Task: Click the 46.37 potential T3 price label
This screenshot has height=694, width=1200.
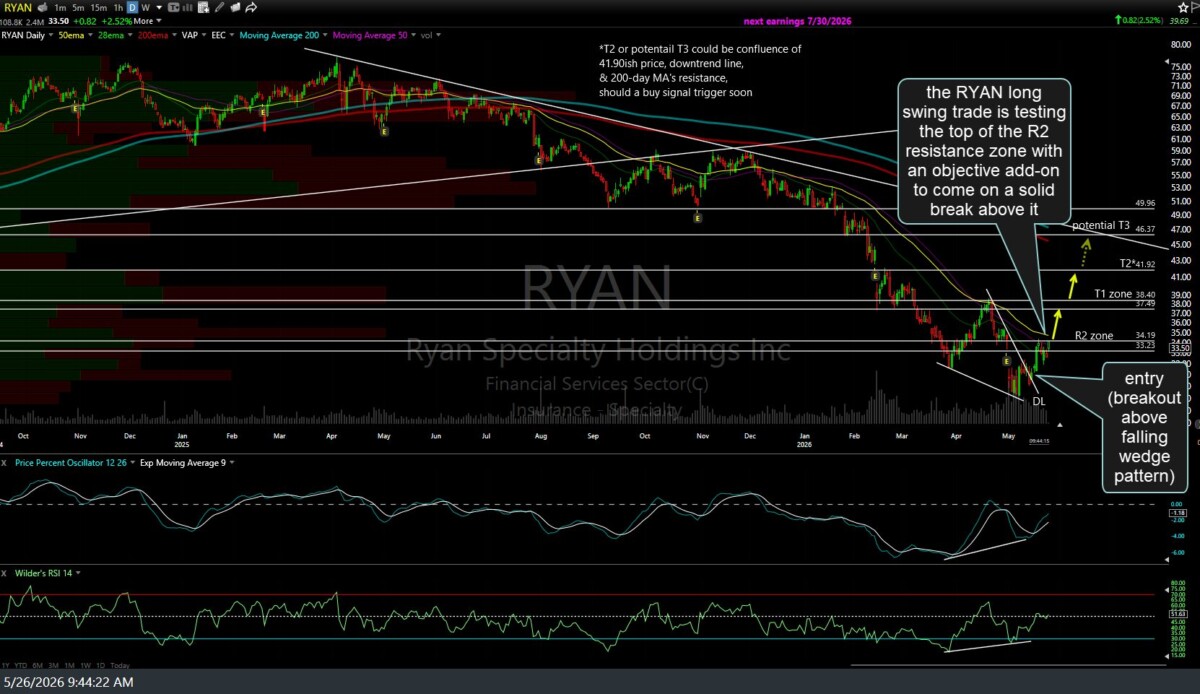Action: tap(1146, 228)
